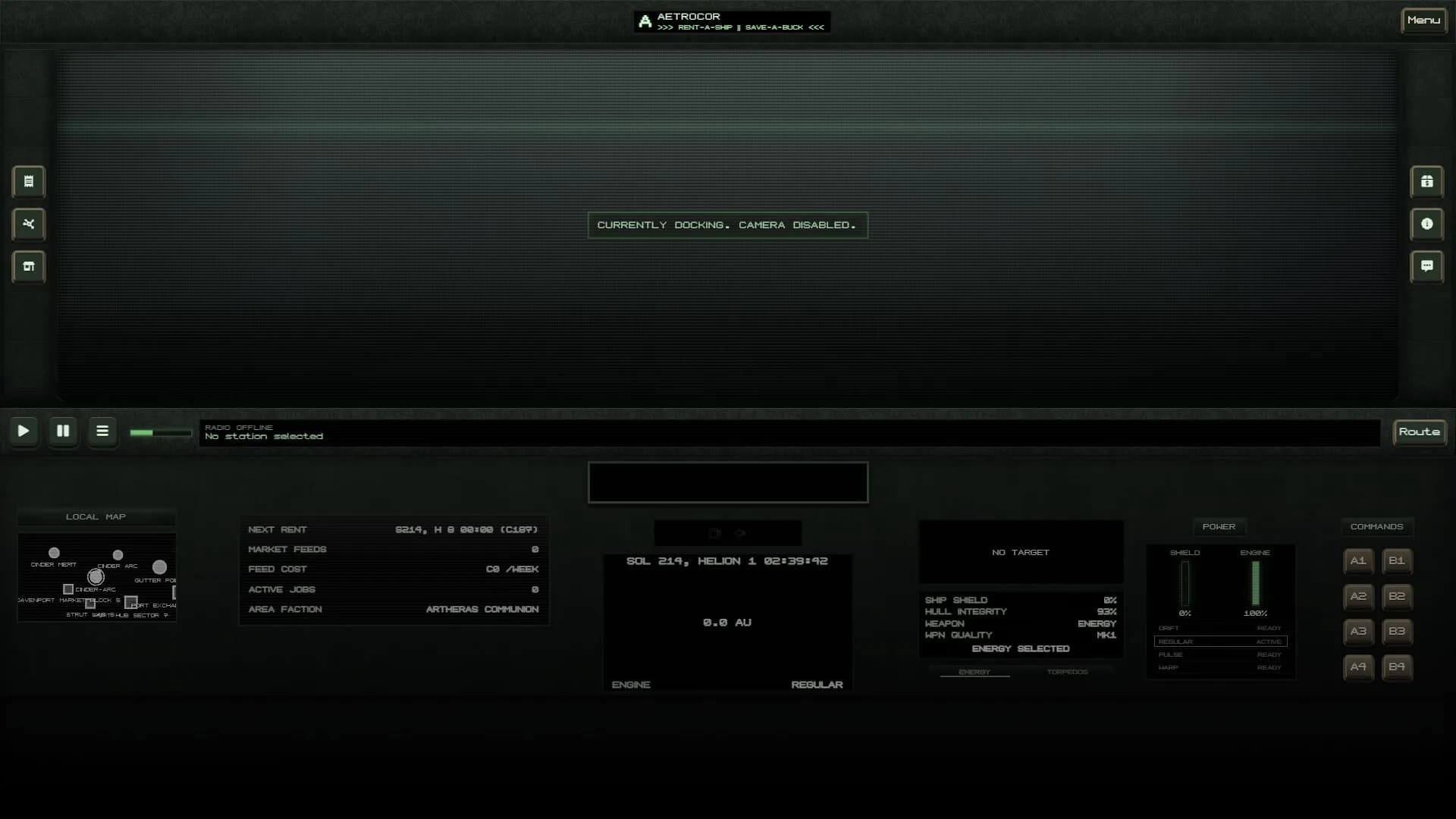Click the 'LOCAL MAP' header
Image resolution: width=1456 pixels, height=819 pixels.
point(96,517)
